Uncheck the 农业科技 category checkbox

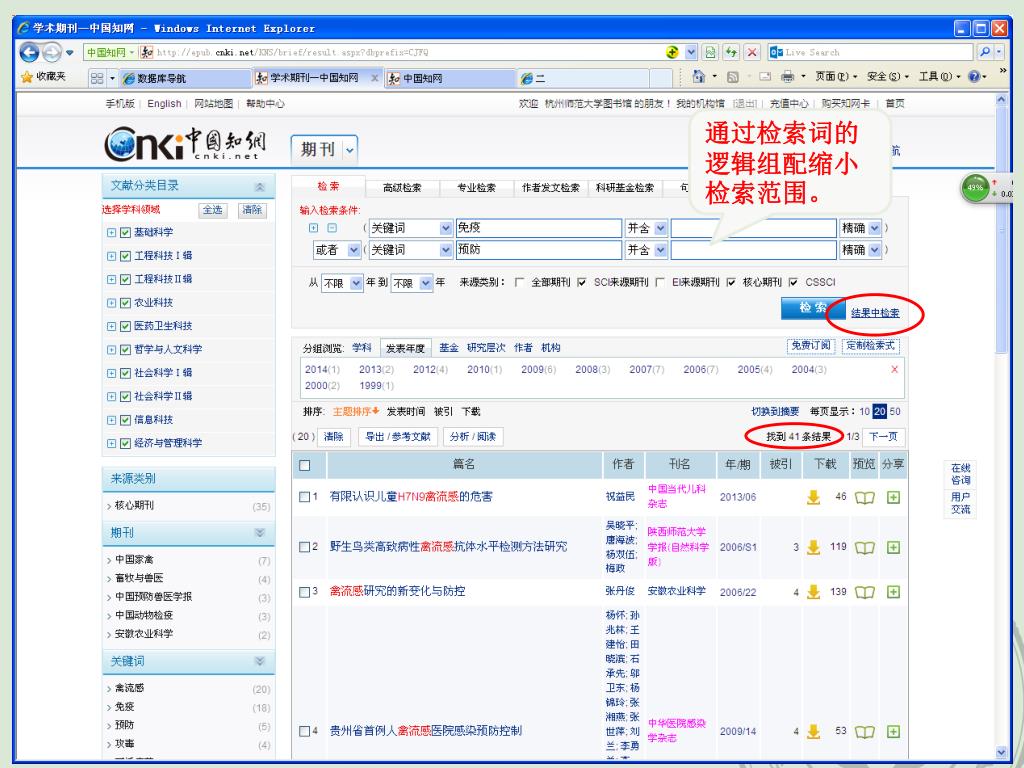[126, 303]
